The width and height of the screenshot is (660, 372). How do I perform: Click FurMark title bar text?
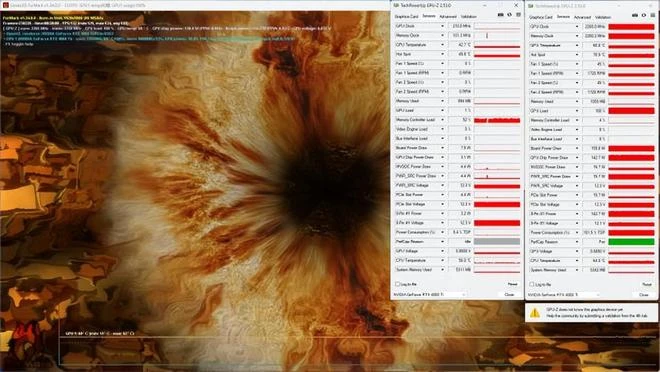pyautogui.click(x=78, y=5)
